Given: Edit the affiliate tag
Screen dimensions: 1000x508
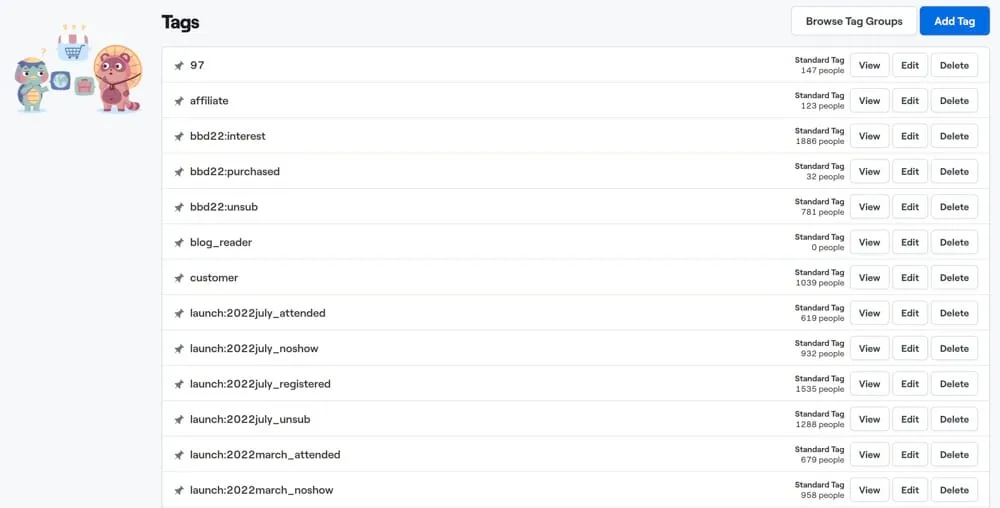Looking at the screenshot, I should coord(909,101).
